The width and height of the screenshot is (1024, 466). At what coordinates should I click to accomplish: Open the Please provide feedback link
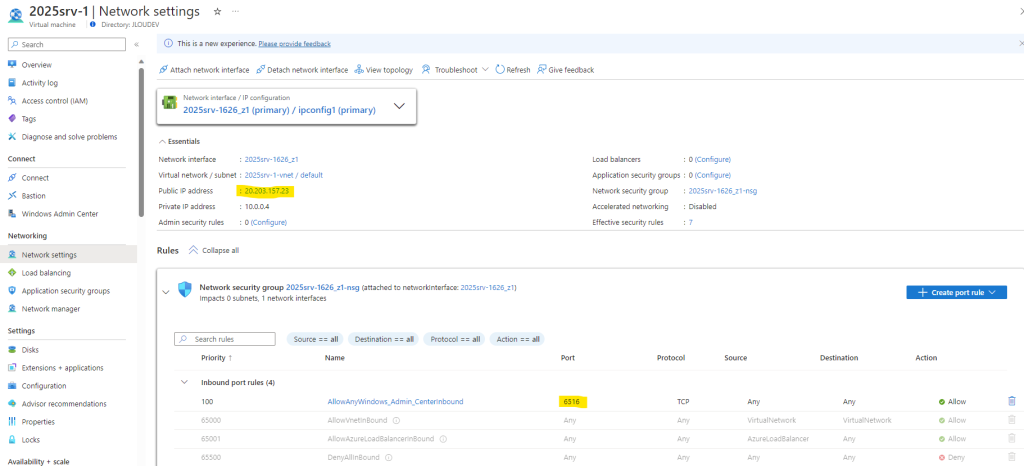click(x=295, y=44)
